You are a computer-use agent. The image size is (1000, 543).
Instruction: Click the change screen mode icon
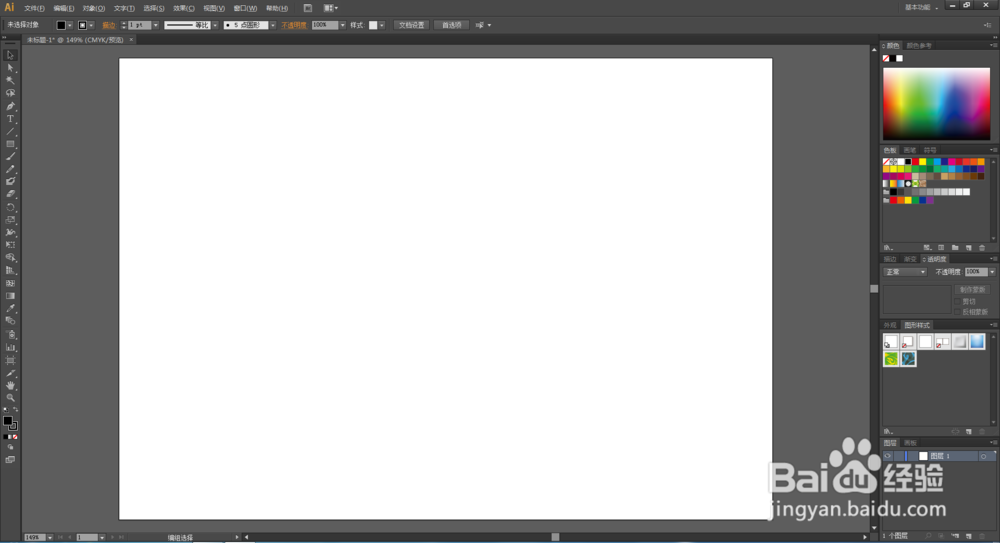pyautogui.click(x=10, y=459)
